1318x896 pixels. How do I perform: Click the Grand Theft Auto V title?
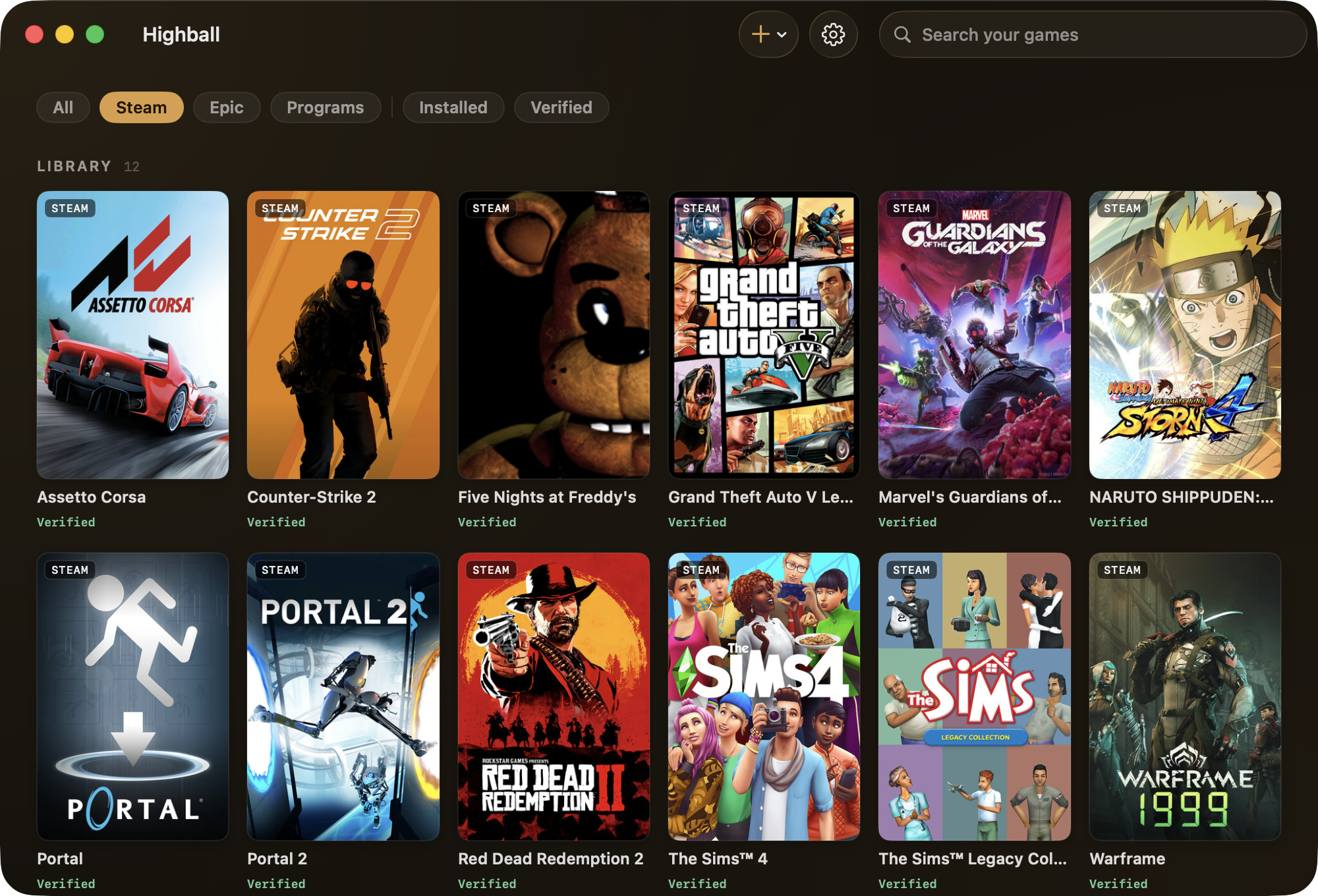(760, 497)
